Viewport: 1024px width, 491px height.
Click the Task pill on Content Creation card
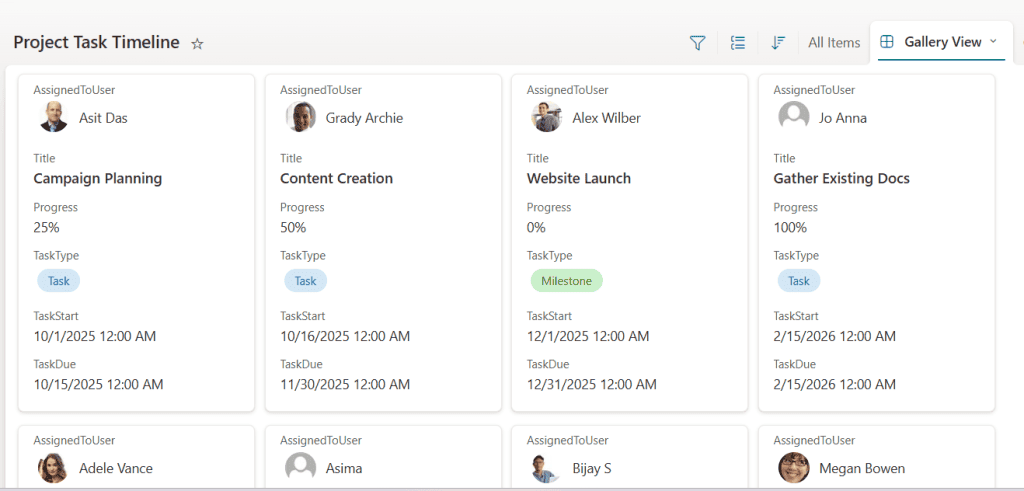(305, 281)
